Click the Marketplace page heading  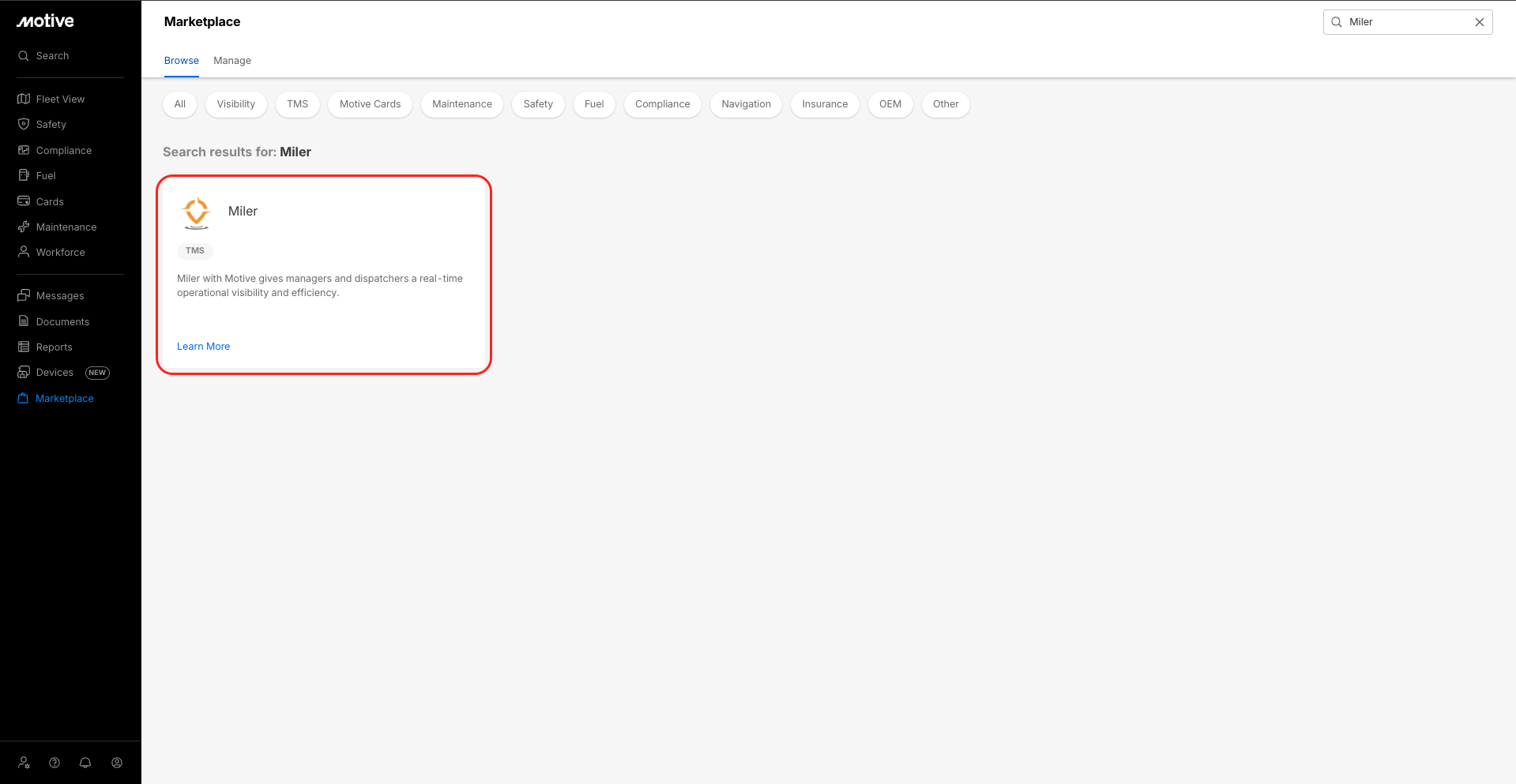pos(202,22)
